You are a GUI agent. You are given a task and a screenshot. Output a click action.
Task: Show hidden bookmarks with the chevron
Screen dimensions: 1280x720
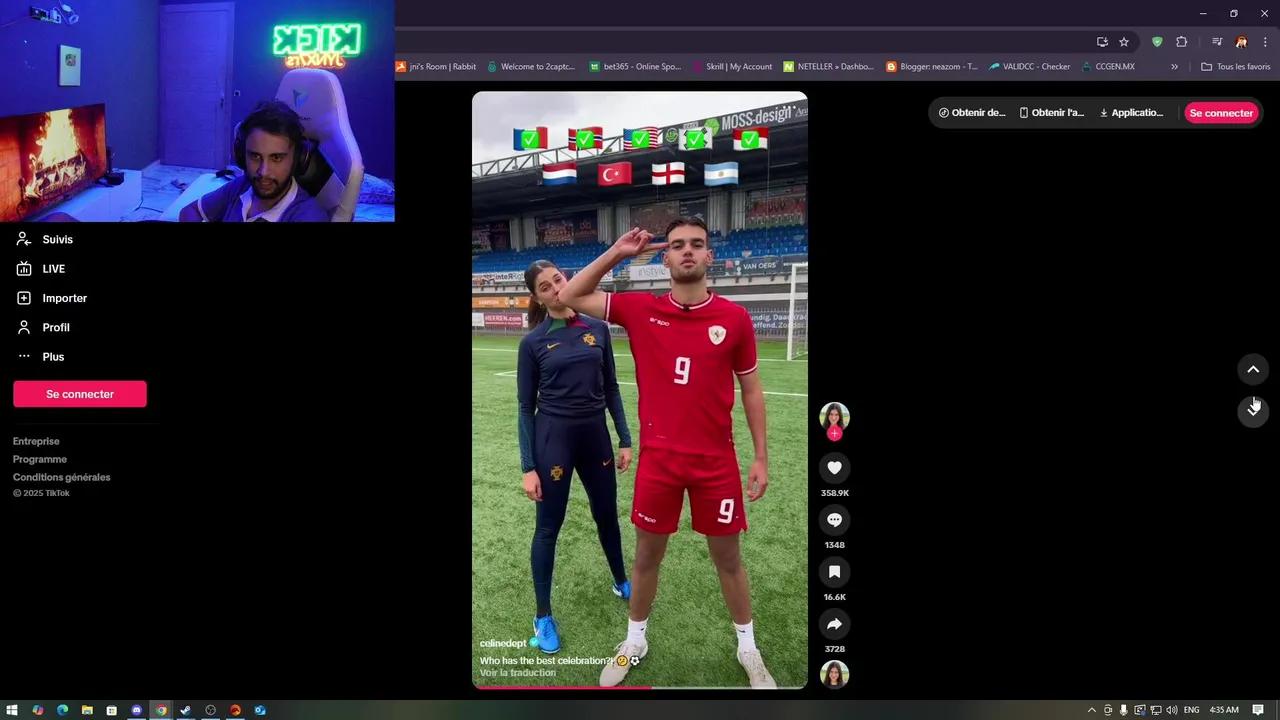click(x=1174, y=67)
